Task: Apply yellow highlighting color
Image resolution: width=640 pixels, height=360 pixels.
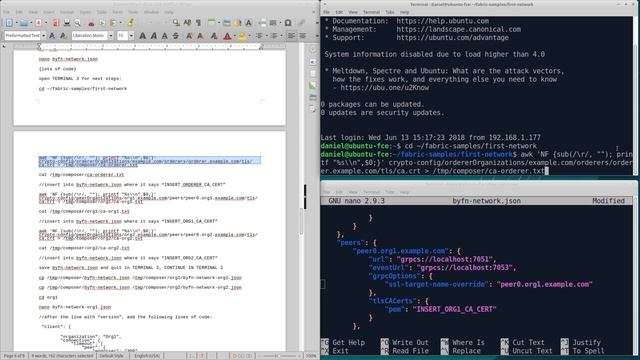Action: pyautogui.click(x=242, y=36)
